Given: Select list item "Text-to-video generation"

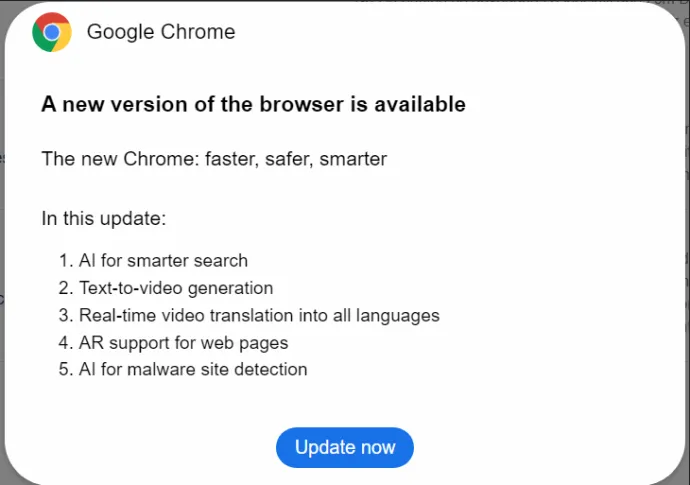Looking at the screenshot, I should pyautogui.click(x=176, y=288).
